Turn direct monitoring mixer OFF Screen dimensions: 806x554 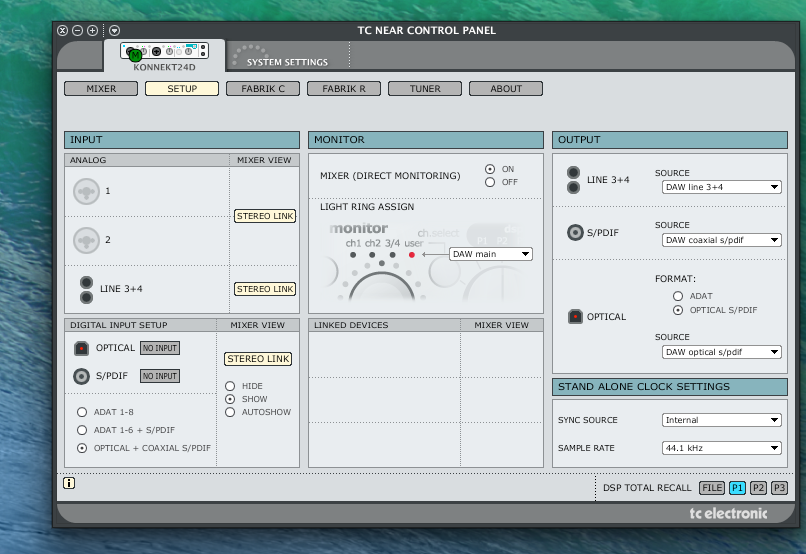pyautogui.click(x=490, y=182)
